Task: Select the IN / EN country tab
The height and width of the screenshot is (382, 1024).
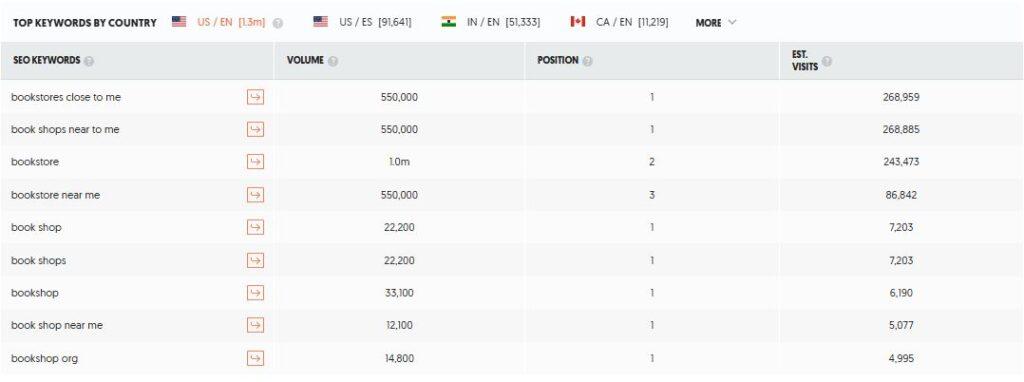Action: coord(490,22)
